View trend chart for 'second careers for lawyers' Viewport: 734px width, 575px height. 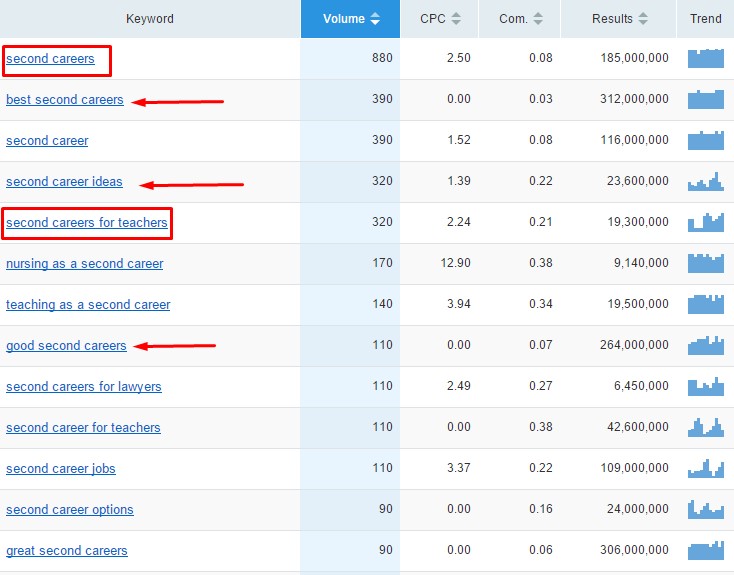pos(705,386)
